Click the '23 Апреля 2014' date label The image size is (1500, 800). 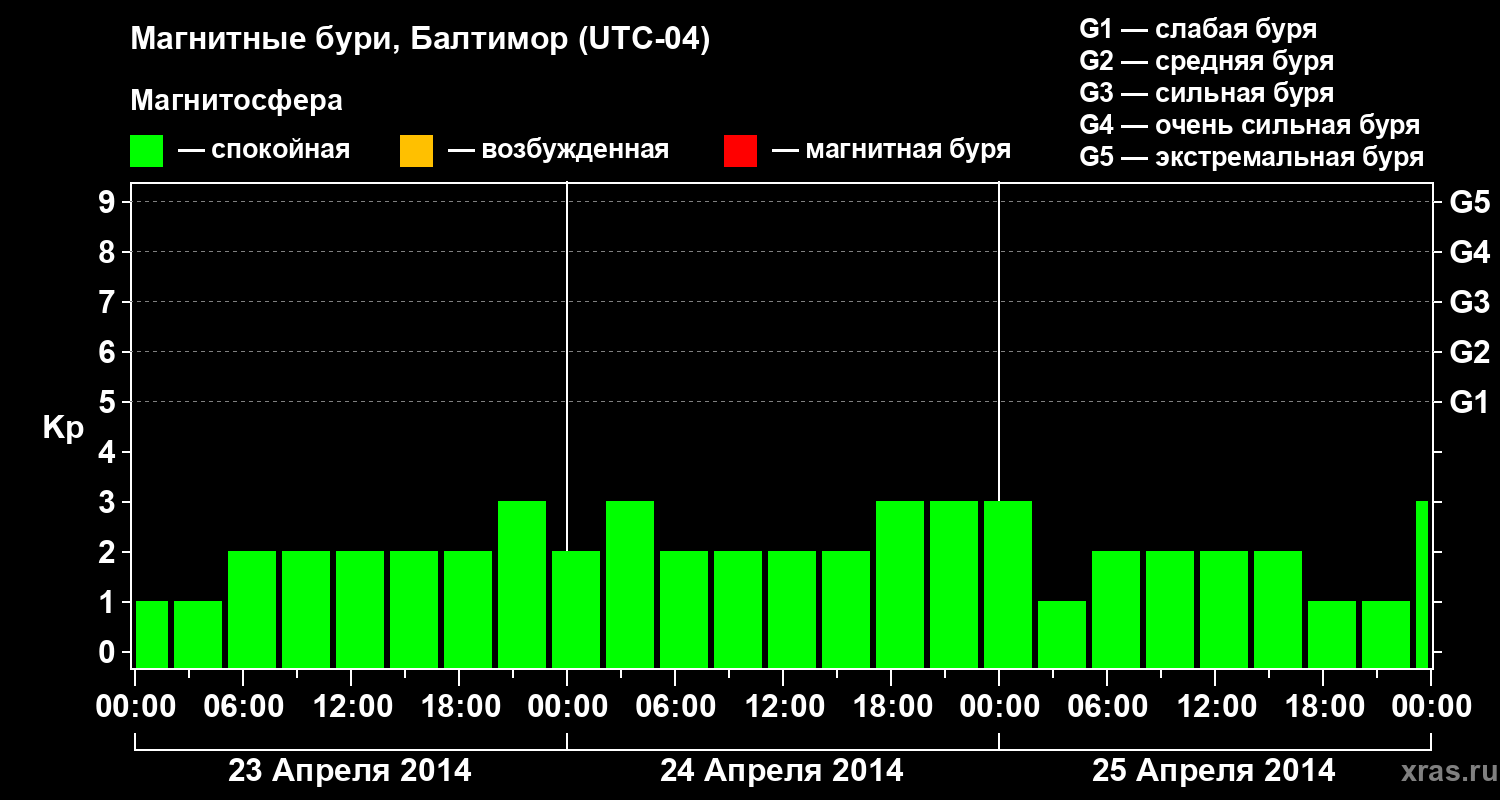pos(350,771)
